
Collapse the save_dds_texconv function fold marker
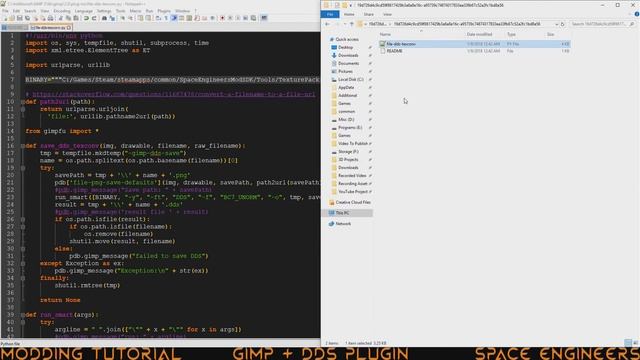coord(23,146)
